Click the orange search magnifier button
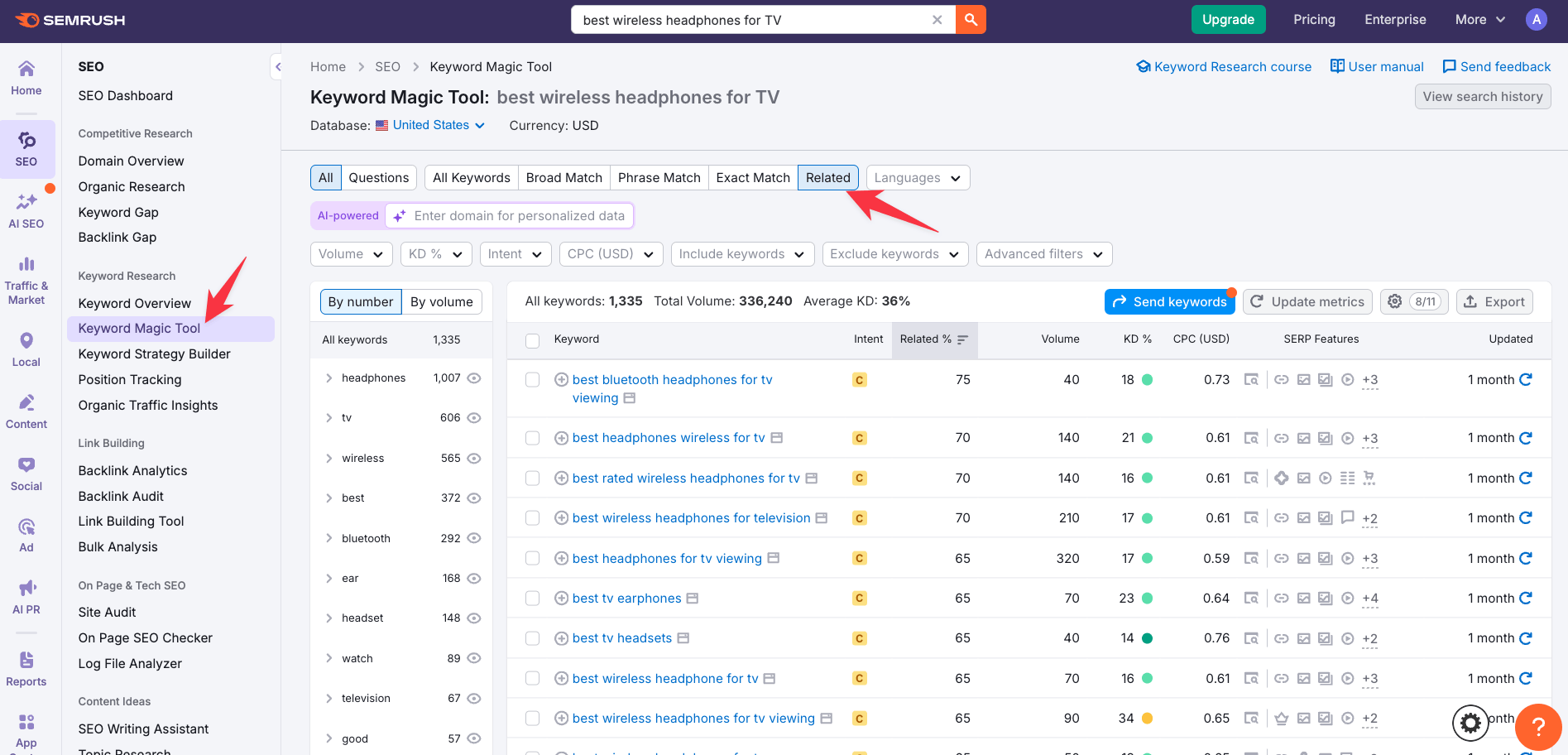The image size is (1568, 755). coord(971,20)
